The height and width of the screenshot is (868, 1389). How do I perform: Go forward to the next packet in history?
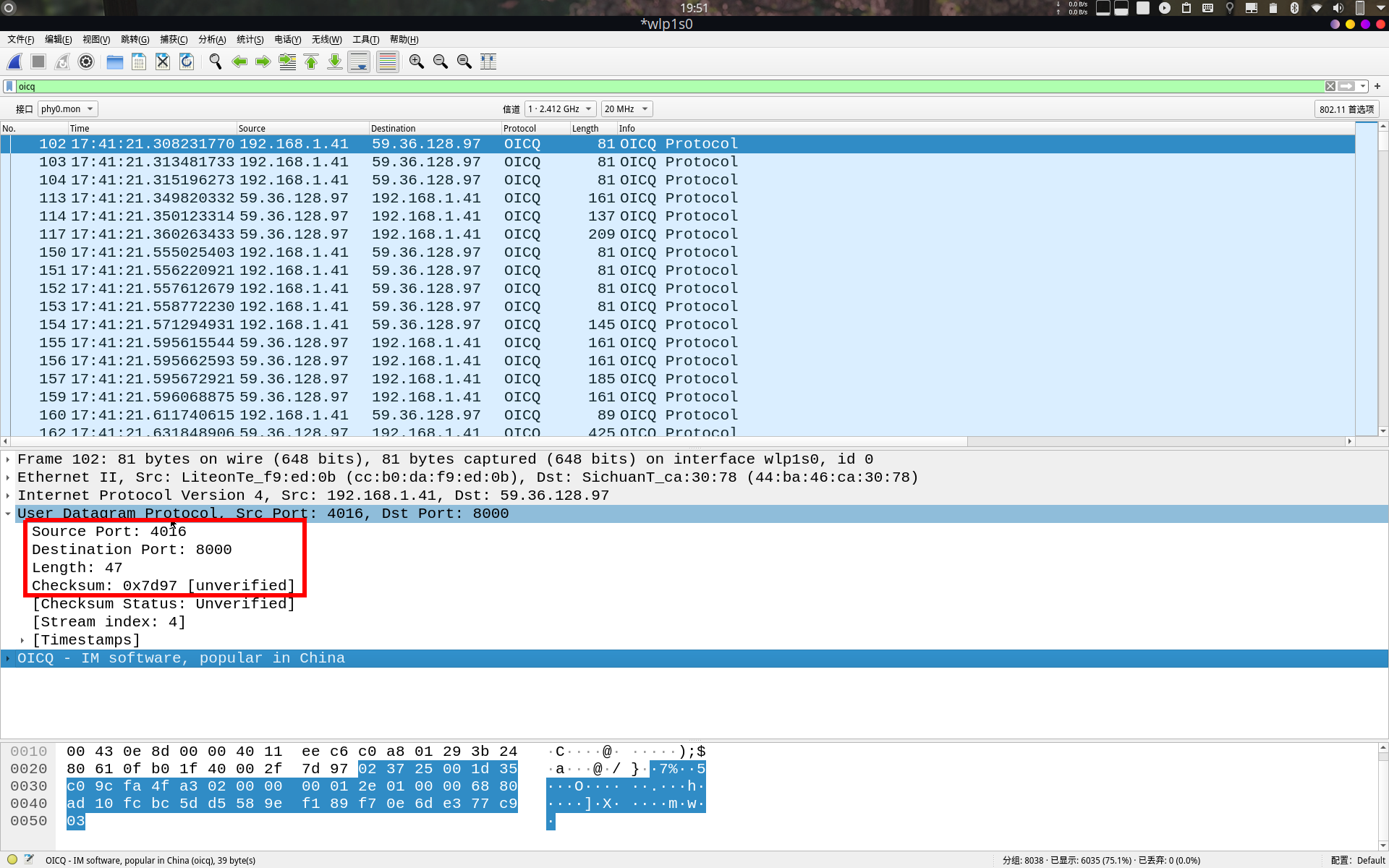pos(263,62)
